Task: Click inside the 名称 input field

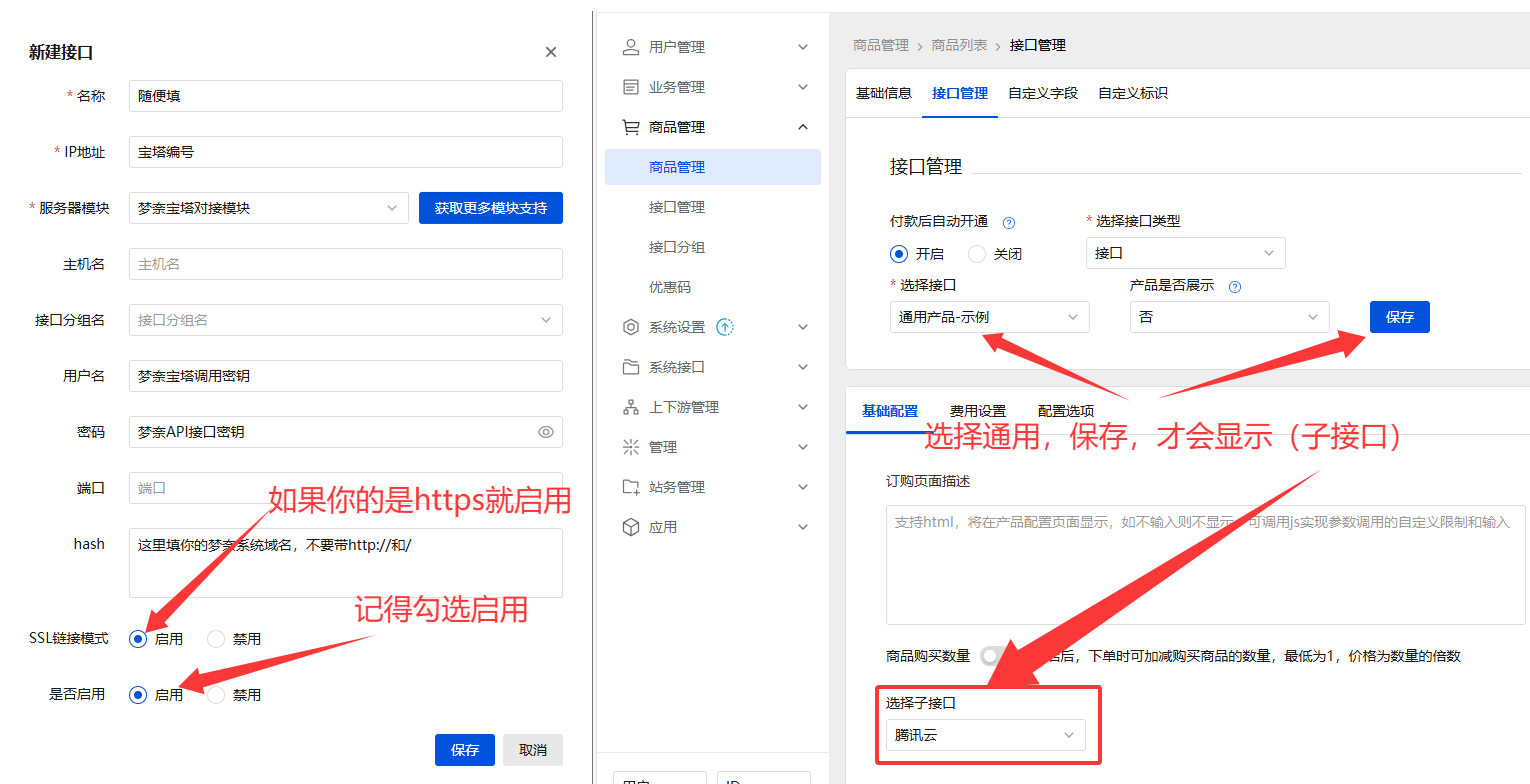Action: [x=345, y=96]
